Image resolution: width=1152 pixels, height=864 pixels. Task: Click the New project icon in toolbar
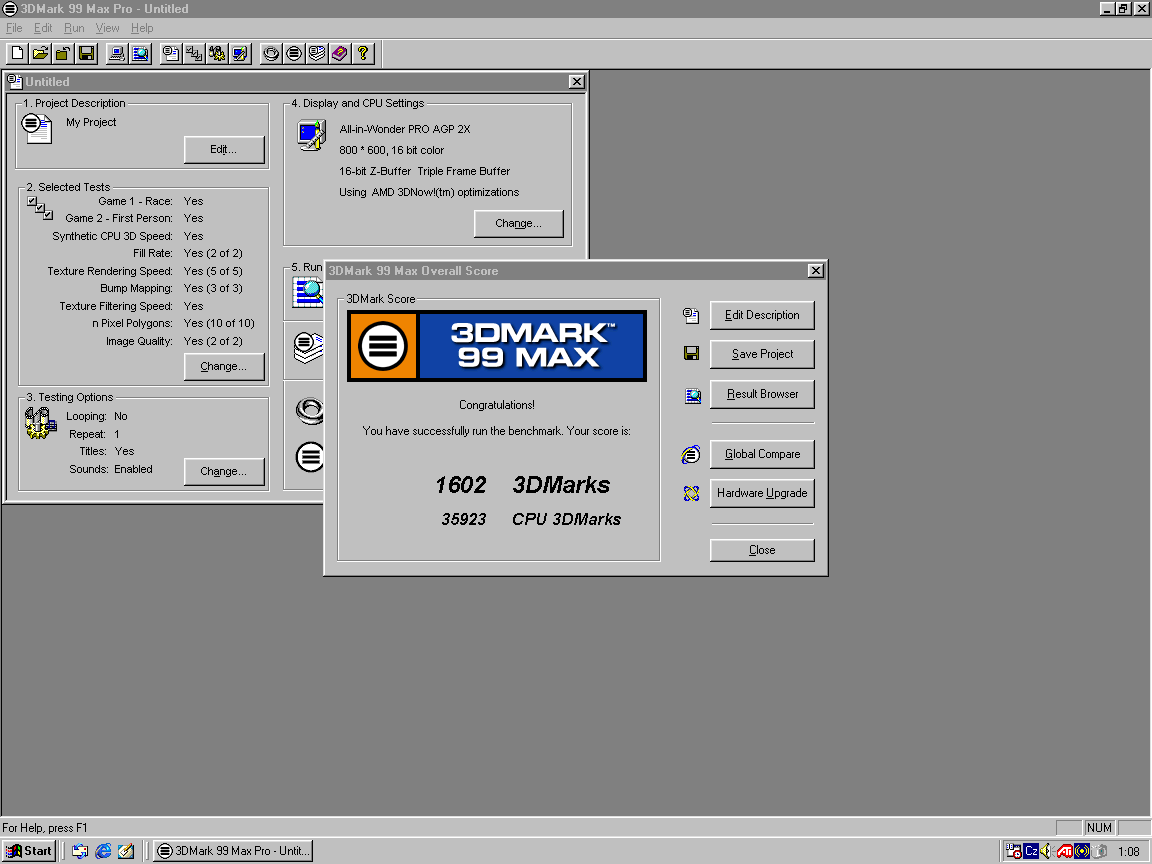(17, 53)
